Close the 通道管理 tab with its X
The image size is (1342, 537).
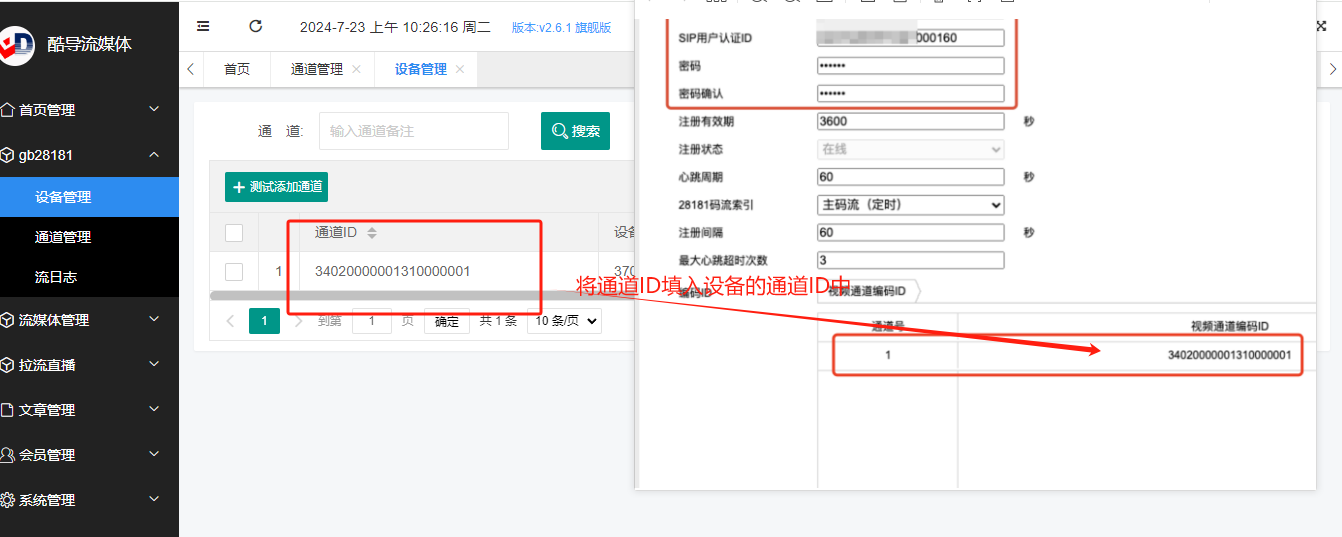click(357, 69)
